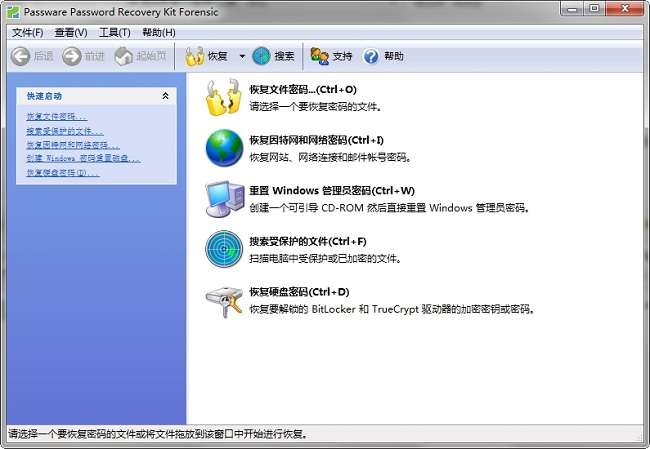This screenshot has height=449, width=650.
Task: Click the Passware app icon in title bar
Action: (13, 12)
